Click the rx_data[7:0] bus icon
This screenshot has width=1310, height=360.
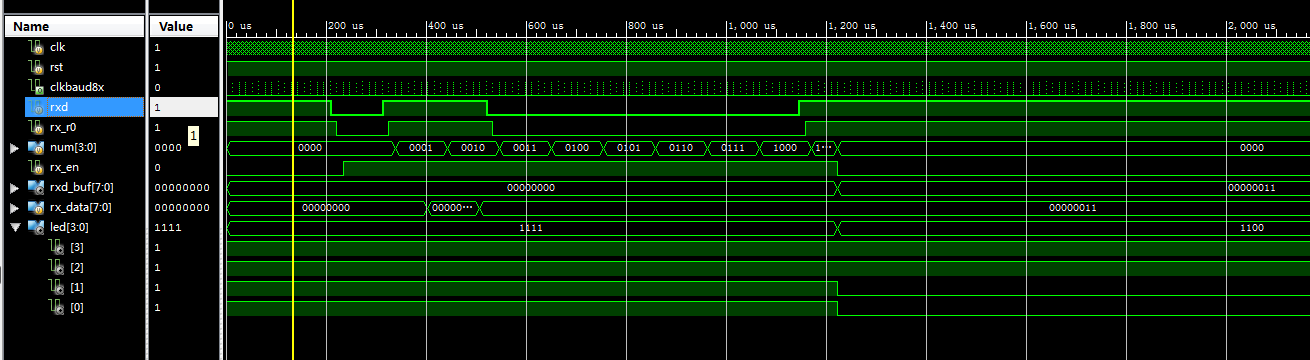37,207
